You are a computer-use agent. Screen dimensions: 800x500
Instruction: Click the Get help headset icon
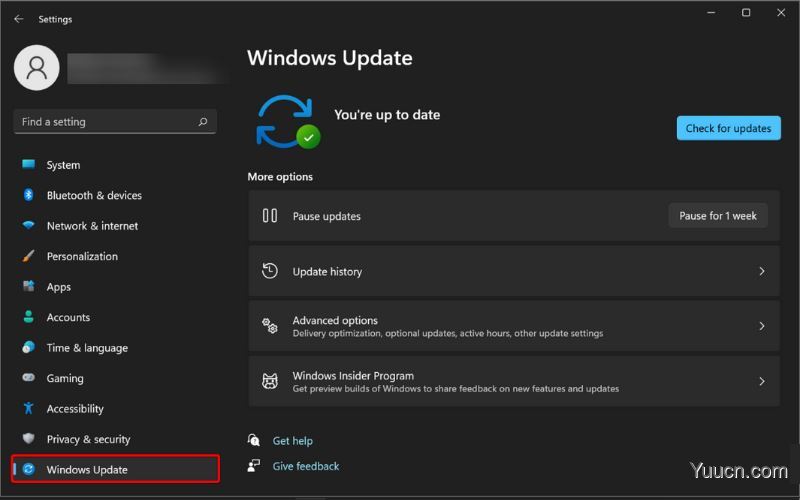click(x=254, y=440)
